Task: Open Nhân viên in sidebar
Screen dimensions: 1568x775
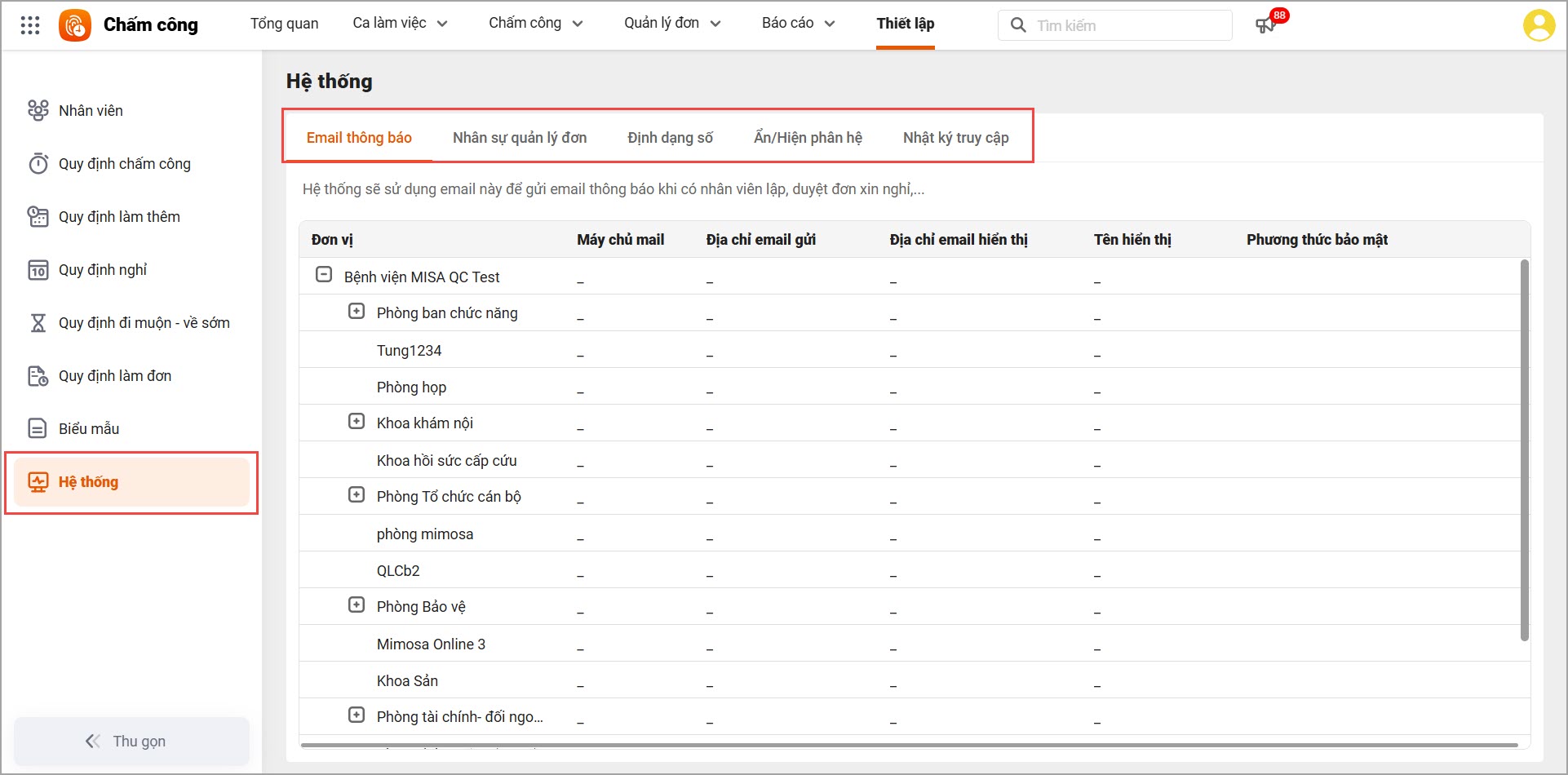Action: tap(91, 111)
